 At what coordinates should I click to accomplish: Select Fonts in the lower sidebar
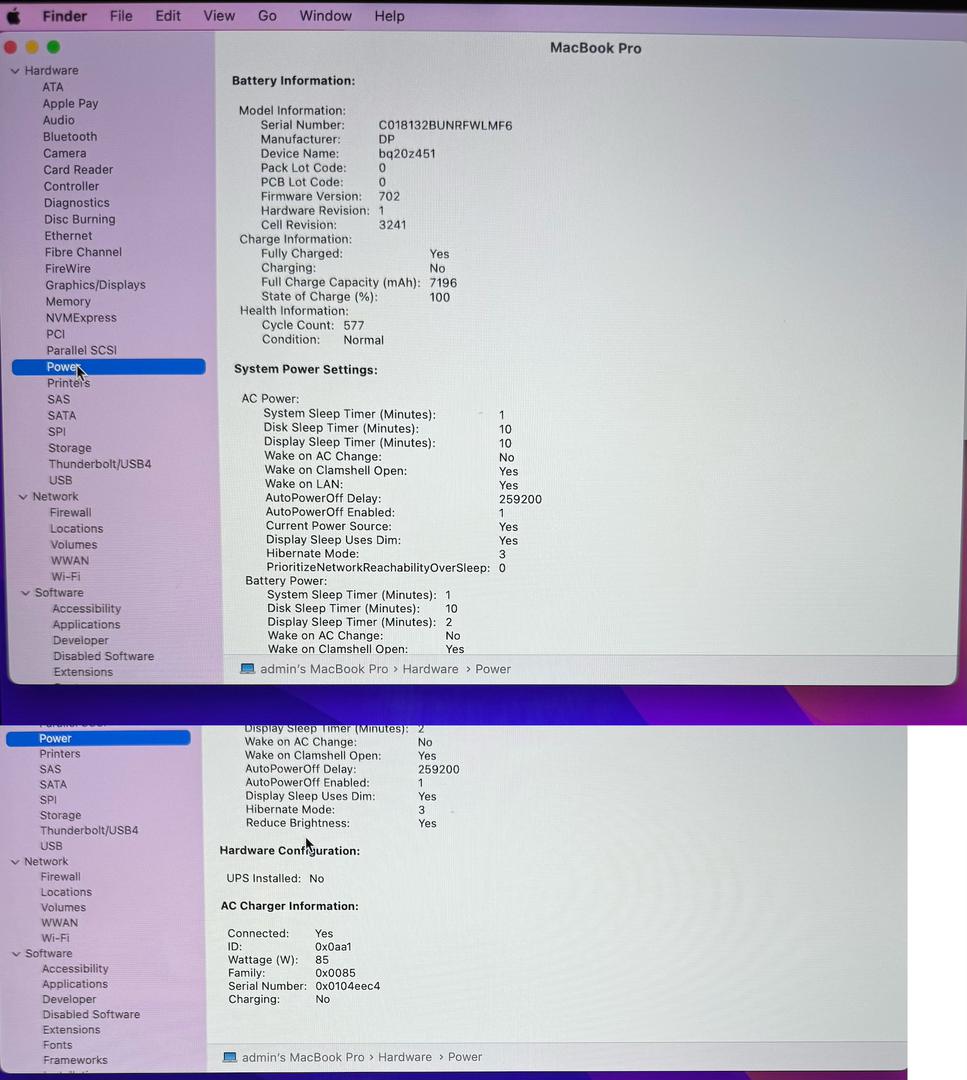(57, 1045)
